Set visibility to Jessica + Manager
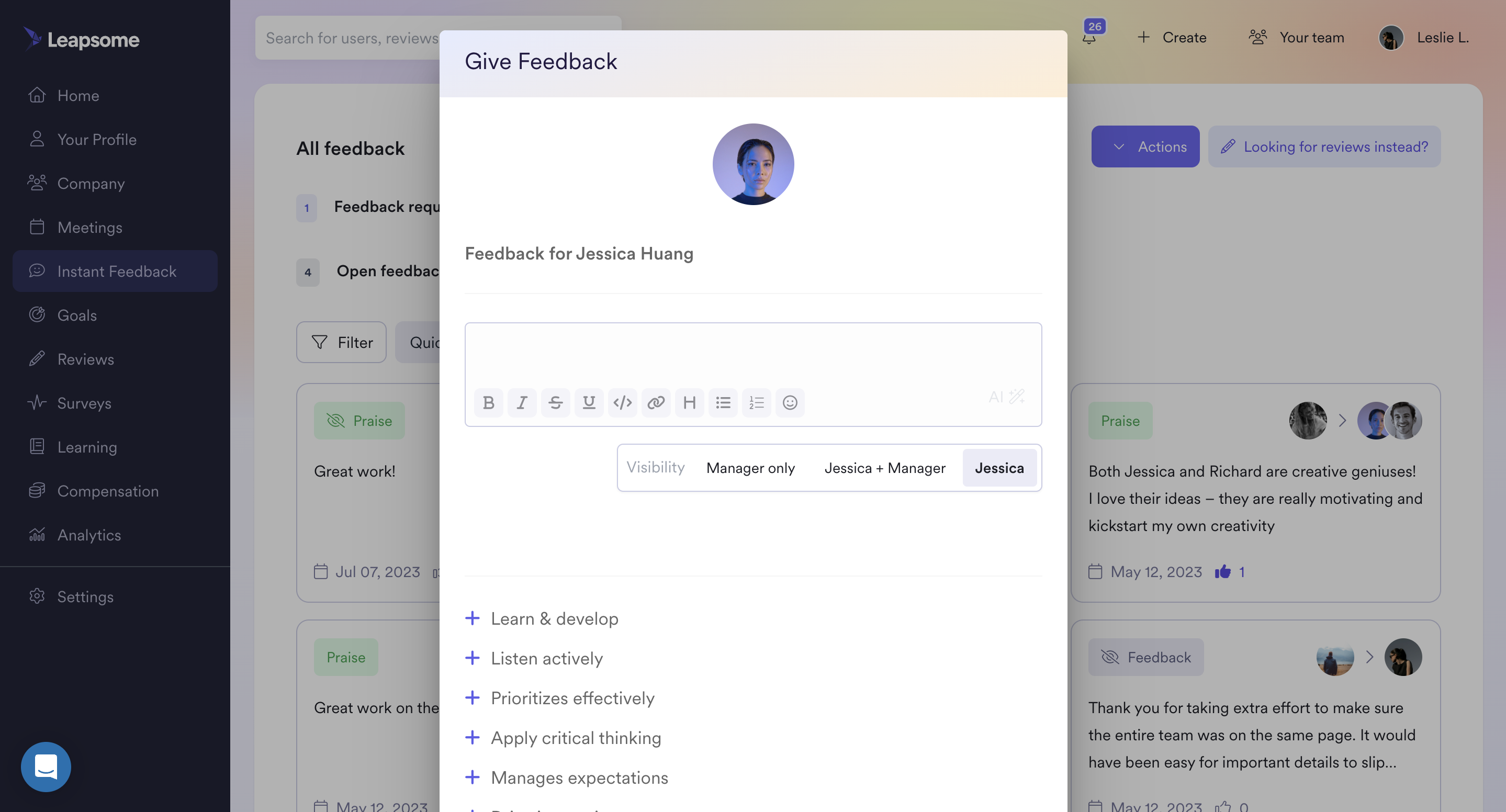The height and width of the screenshot is (812, 1506). click(x=884, y=468)
